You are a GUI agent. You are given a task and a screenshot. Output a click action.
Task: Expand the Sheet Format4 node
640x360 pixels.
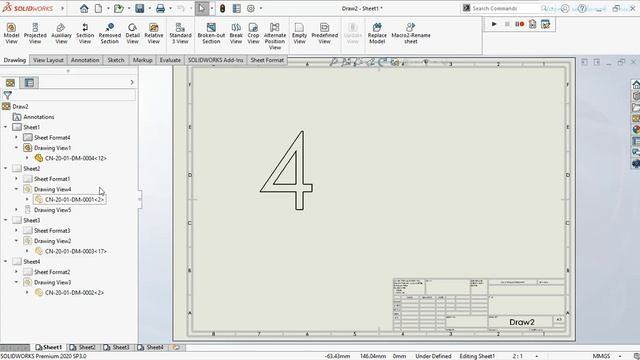(x=16, y=137)
